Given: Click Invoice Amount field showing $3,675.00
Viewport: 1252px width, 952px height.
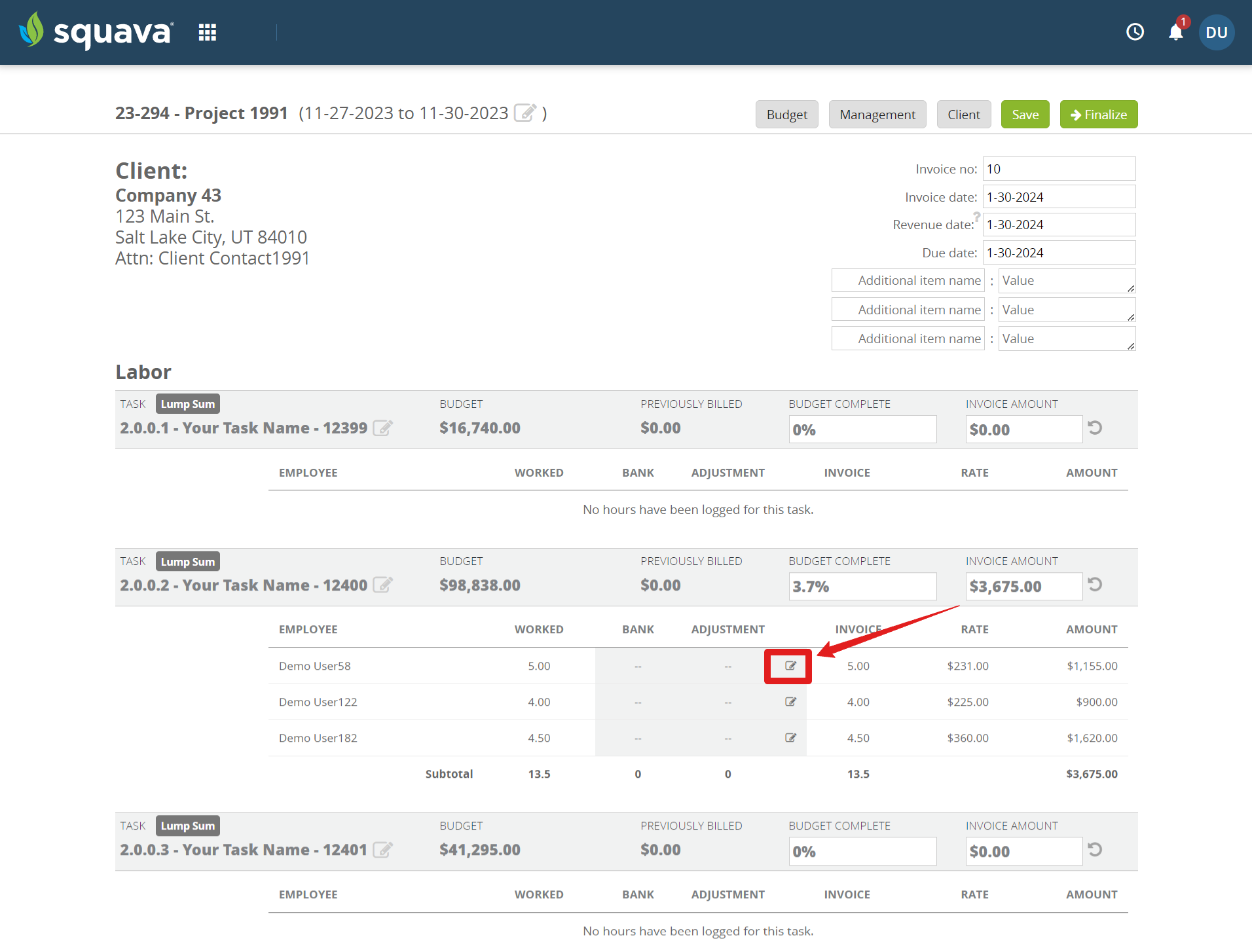Looking at the screenshot, I should (1023, 587).
